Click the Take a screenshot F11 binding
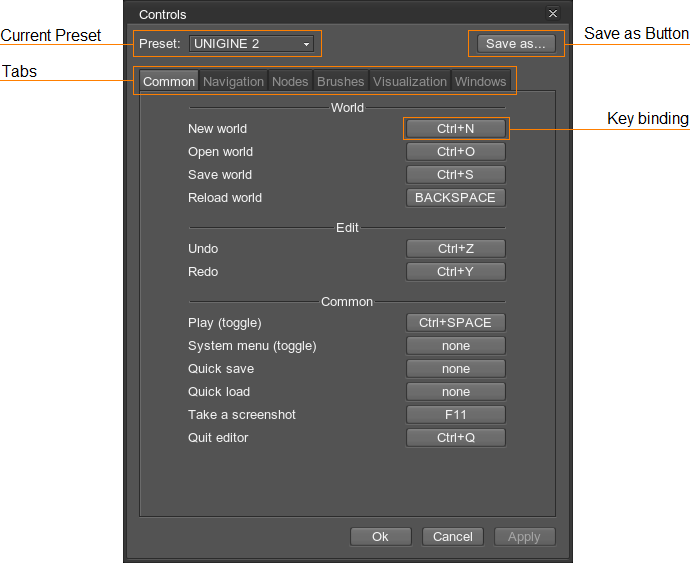 (x=455, y=415)
